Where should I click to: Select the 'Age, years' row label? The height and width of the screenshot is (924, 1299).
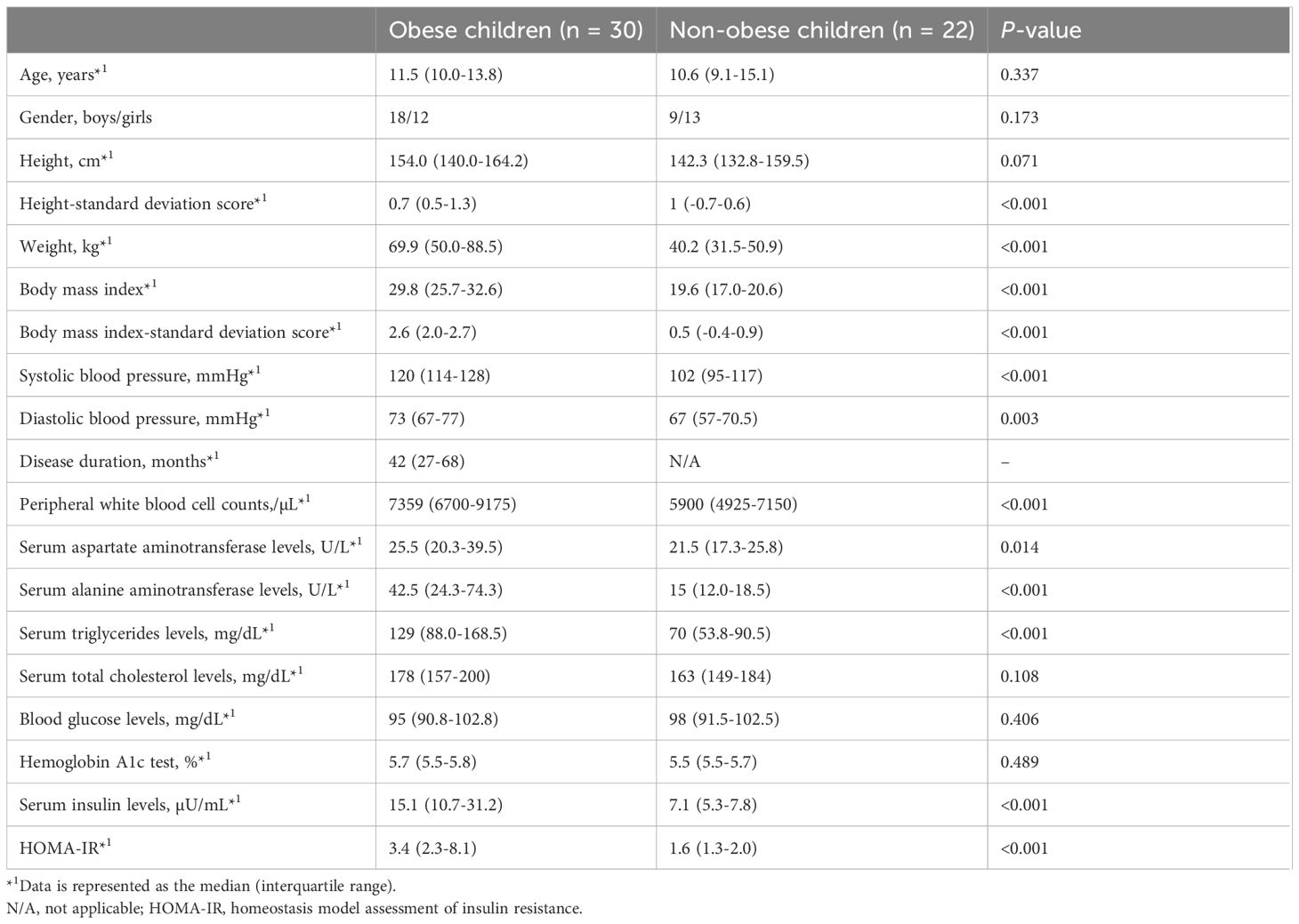63,74
